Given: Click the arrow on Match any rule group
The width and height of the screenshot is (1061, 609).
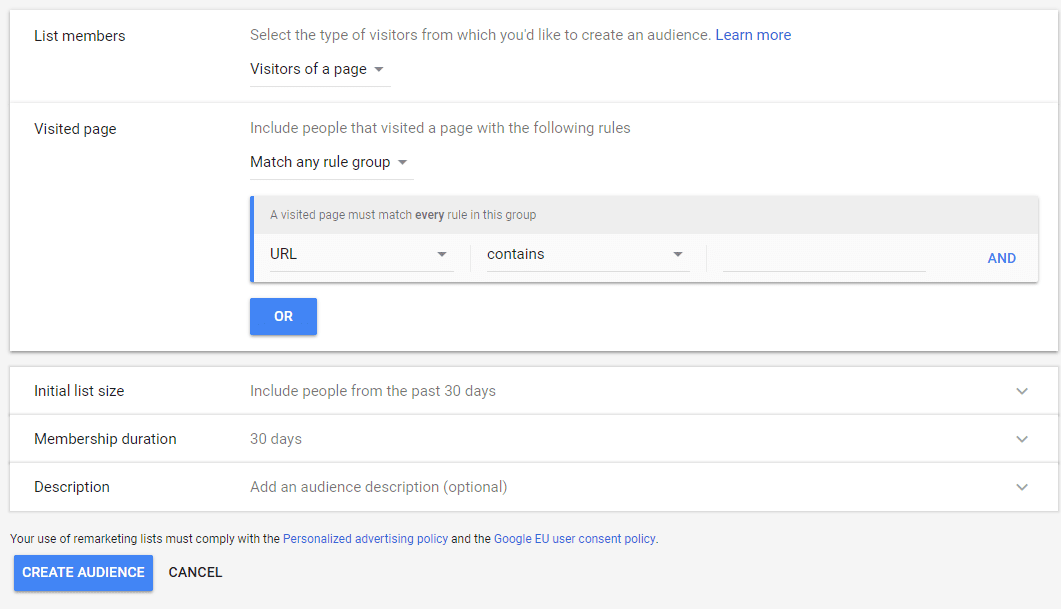Looking at the screenshot, I should [x=403, y=162].
